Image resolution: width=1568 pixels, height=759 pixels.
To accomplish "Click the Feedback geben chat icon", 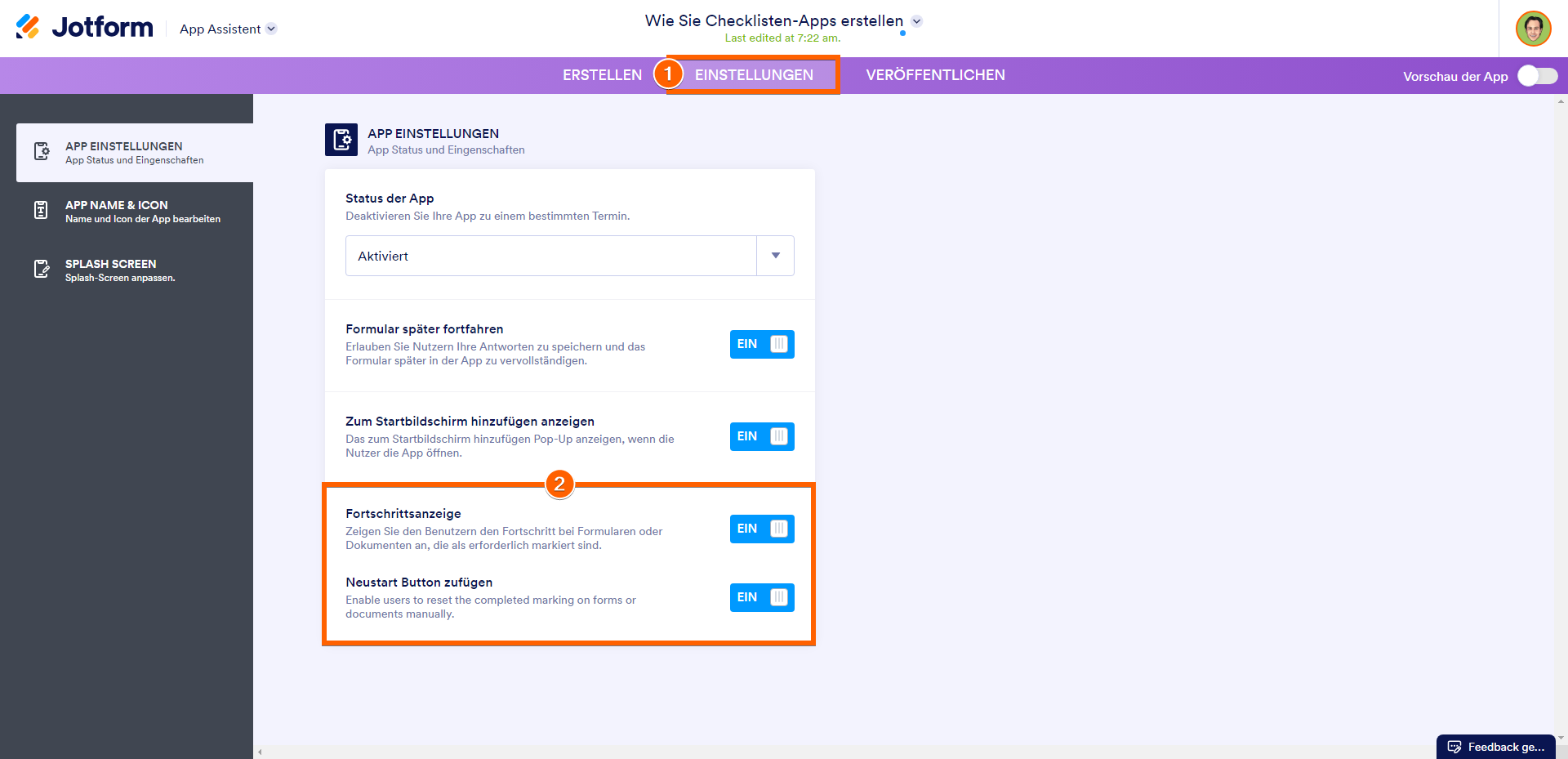I will pos(1454,747).
